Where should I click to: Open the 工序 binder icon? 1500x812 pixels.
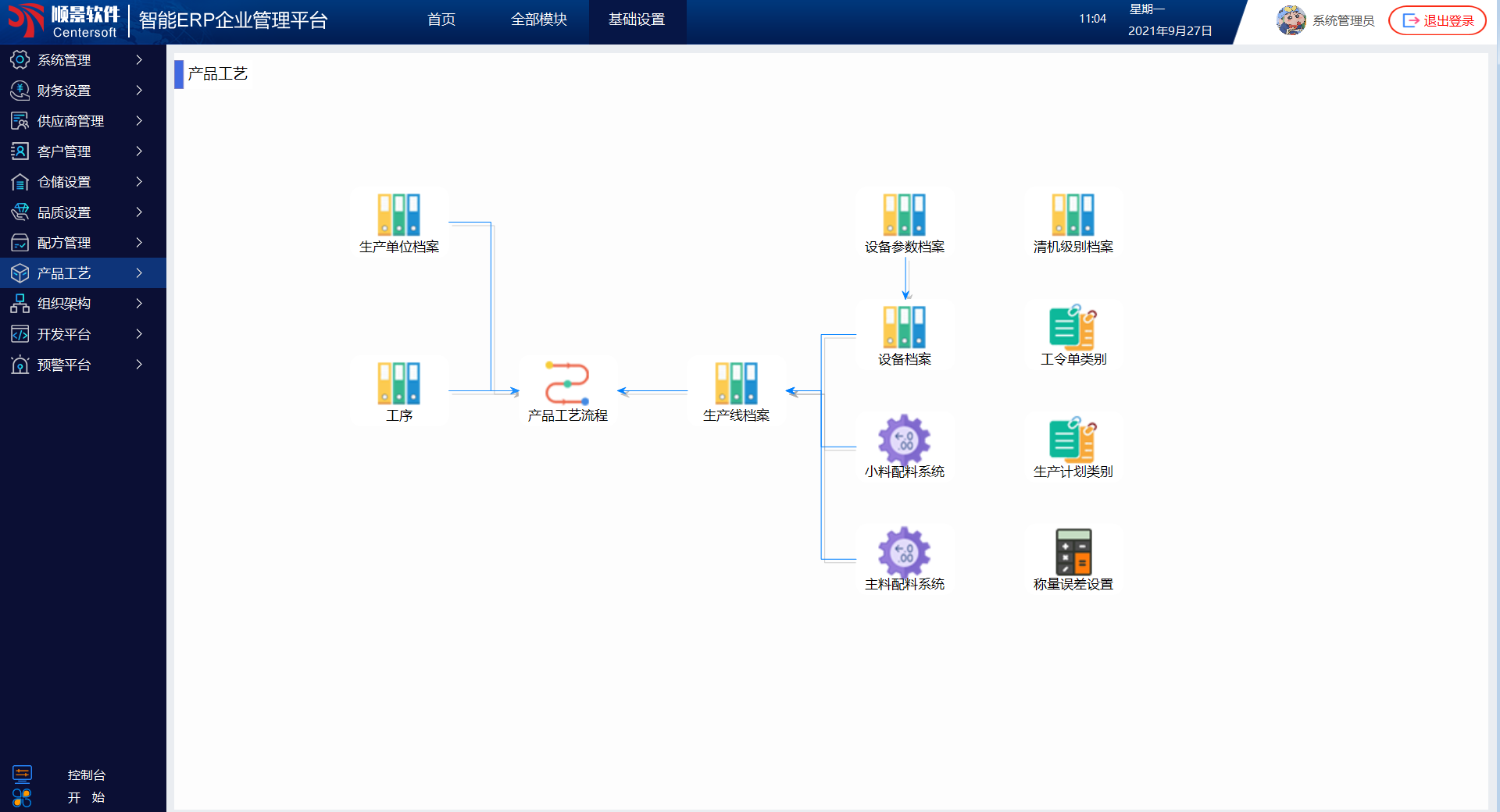[398, 383]
